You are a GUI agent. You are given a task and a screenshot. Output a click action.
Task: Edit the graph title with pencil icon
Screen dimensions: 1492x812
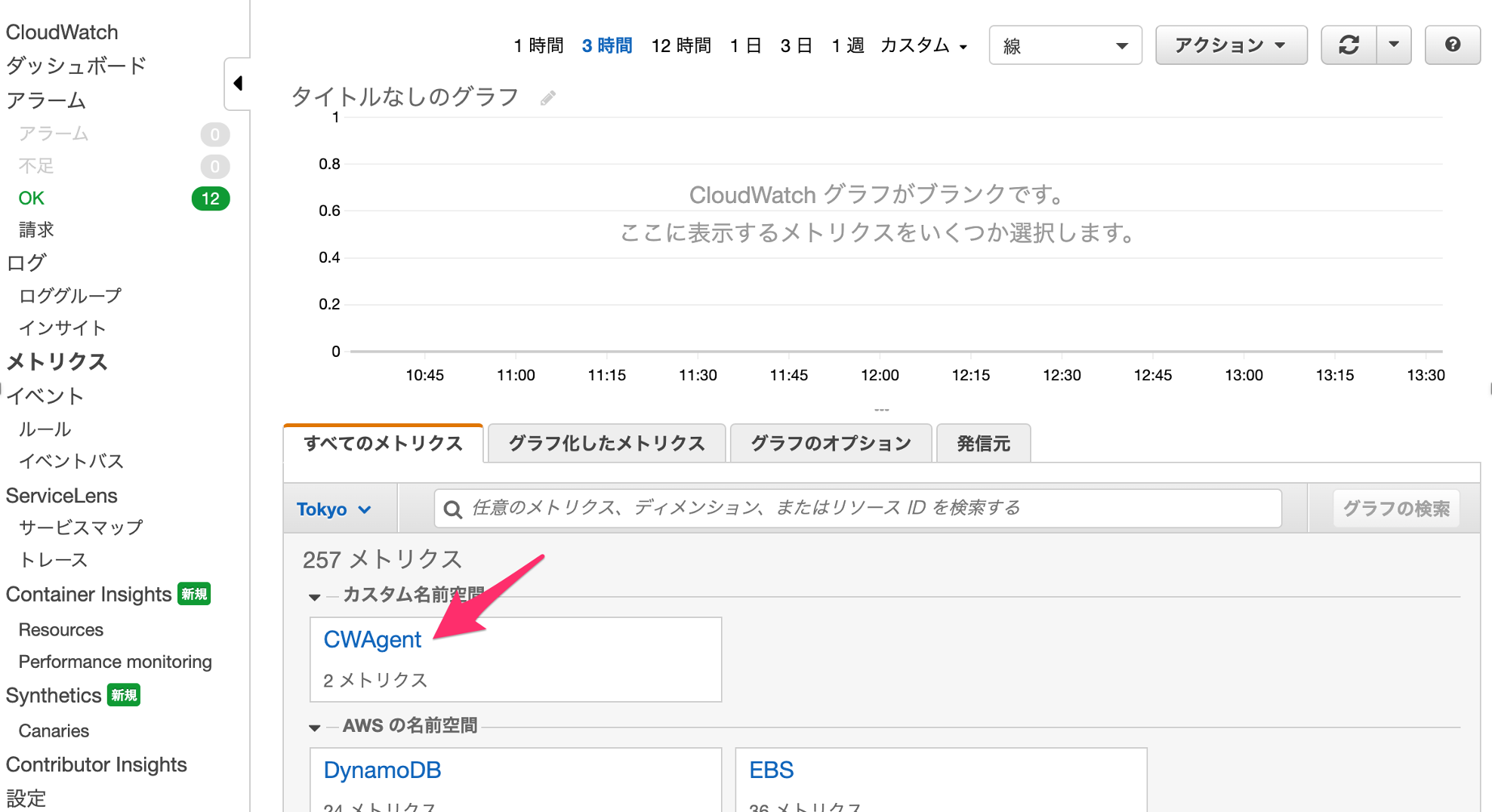pyautogui.click(x=548, y=97)
